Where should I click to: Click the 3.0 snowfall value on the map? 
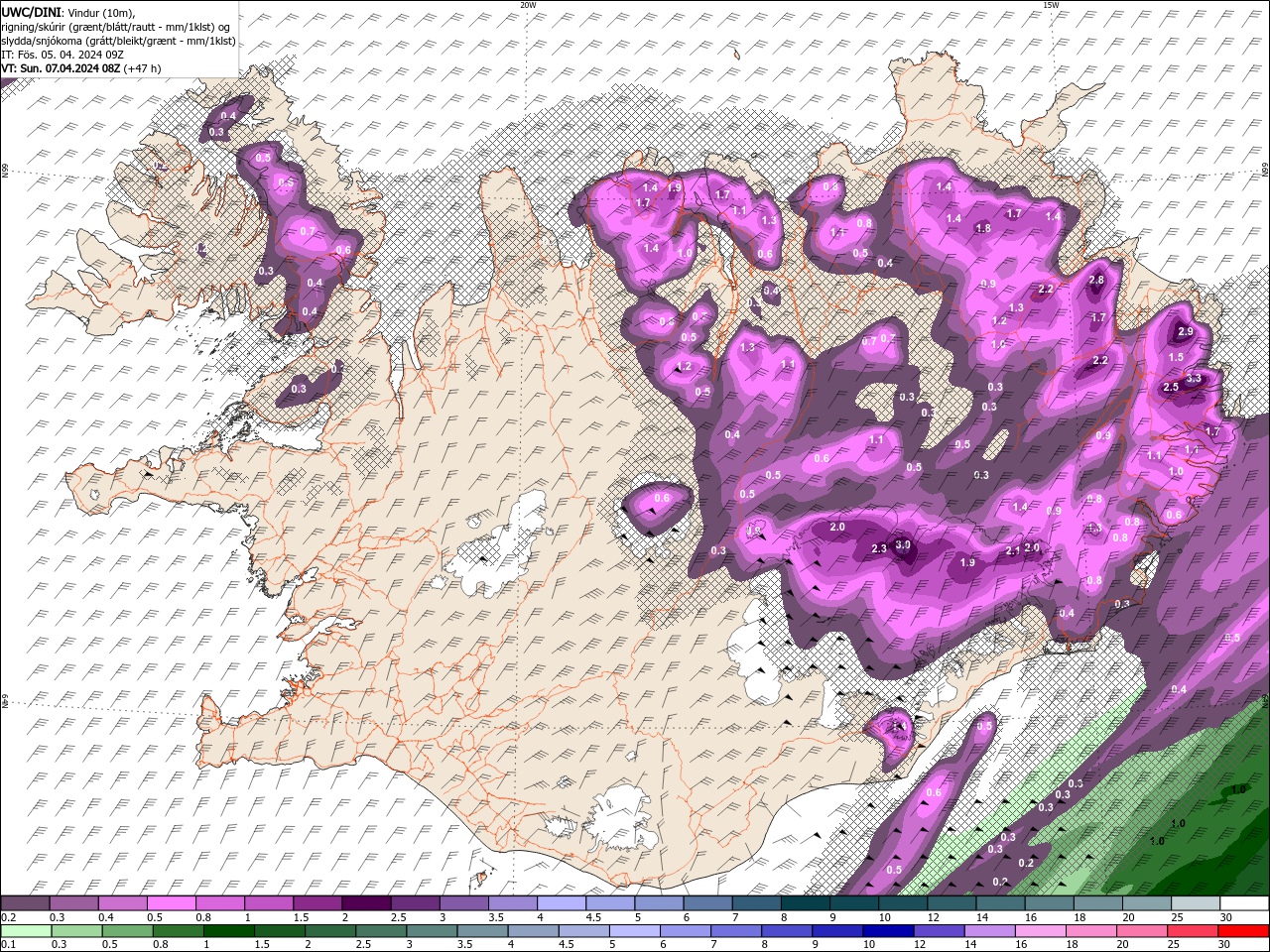pyautogui.click(x=903, y=545)
